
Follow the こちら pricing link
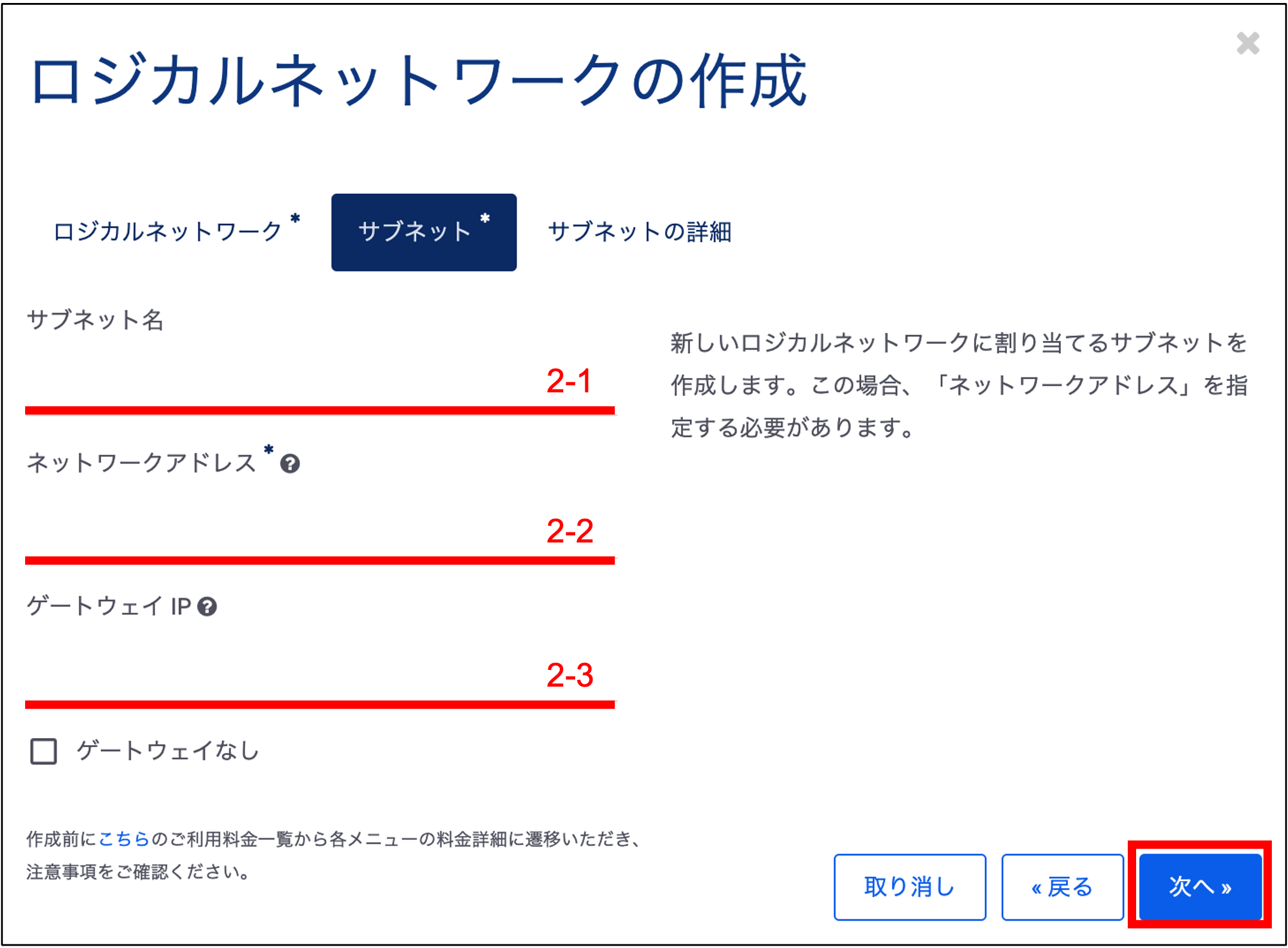pos(124,839)
